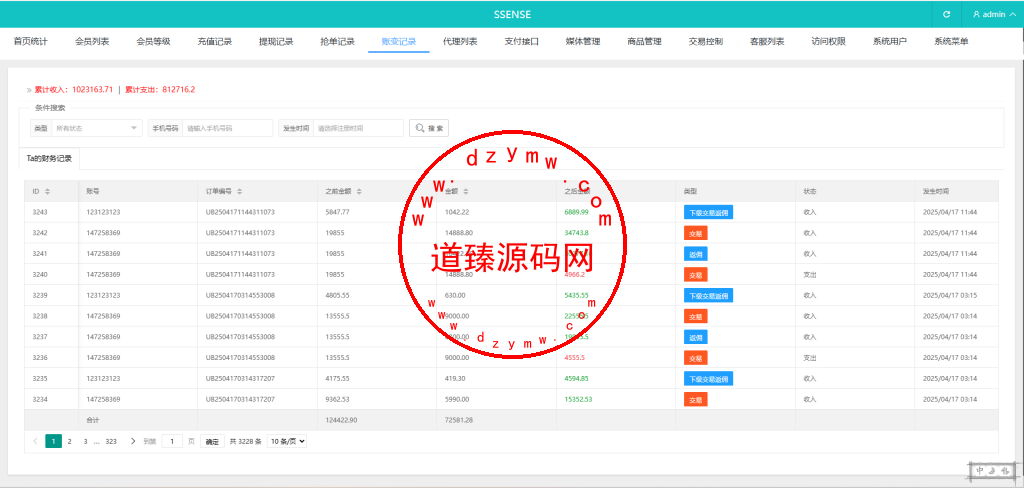This screenshot has width=1024, height=488.
Task: Click 下级交易返佣 tag in row 3235
Action: tap(708, 379)
